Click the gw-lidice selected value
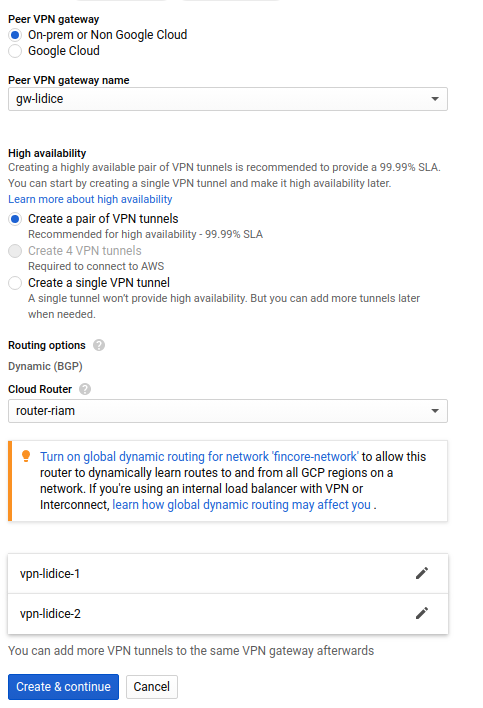 coord(40,99)
